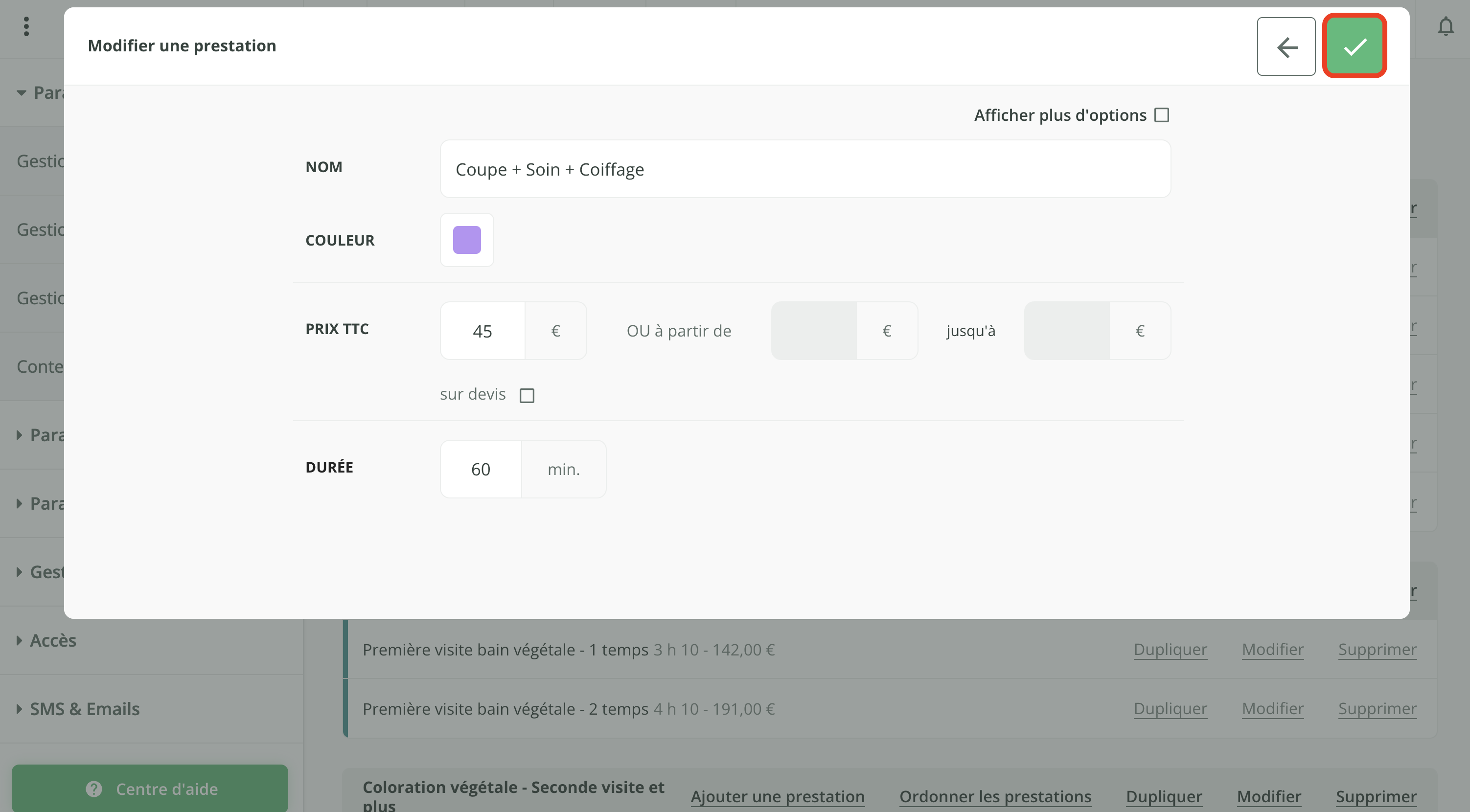The width and height of the screenshot is (1470, 812).
Task: Save changes with the green checkmark icon
Action: coord(1355,46)
